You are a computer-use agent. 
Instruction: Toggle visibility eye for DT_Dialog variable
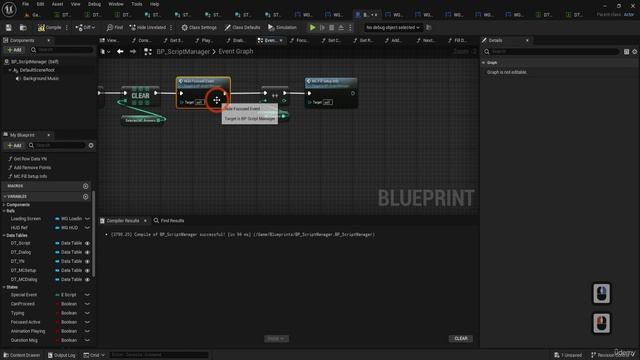coord(87,252)
